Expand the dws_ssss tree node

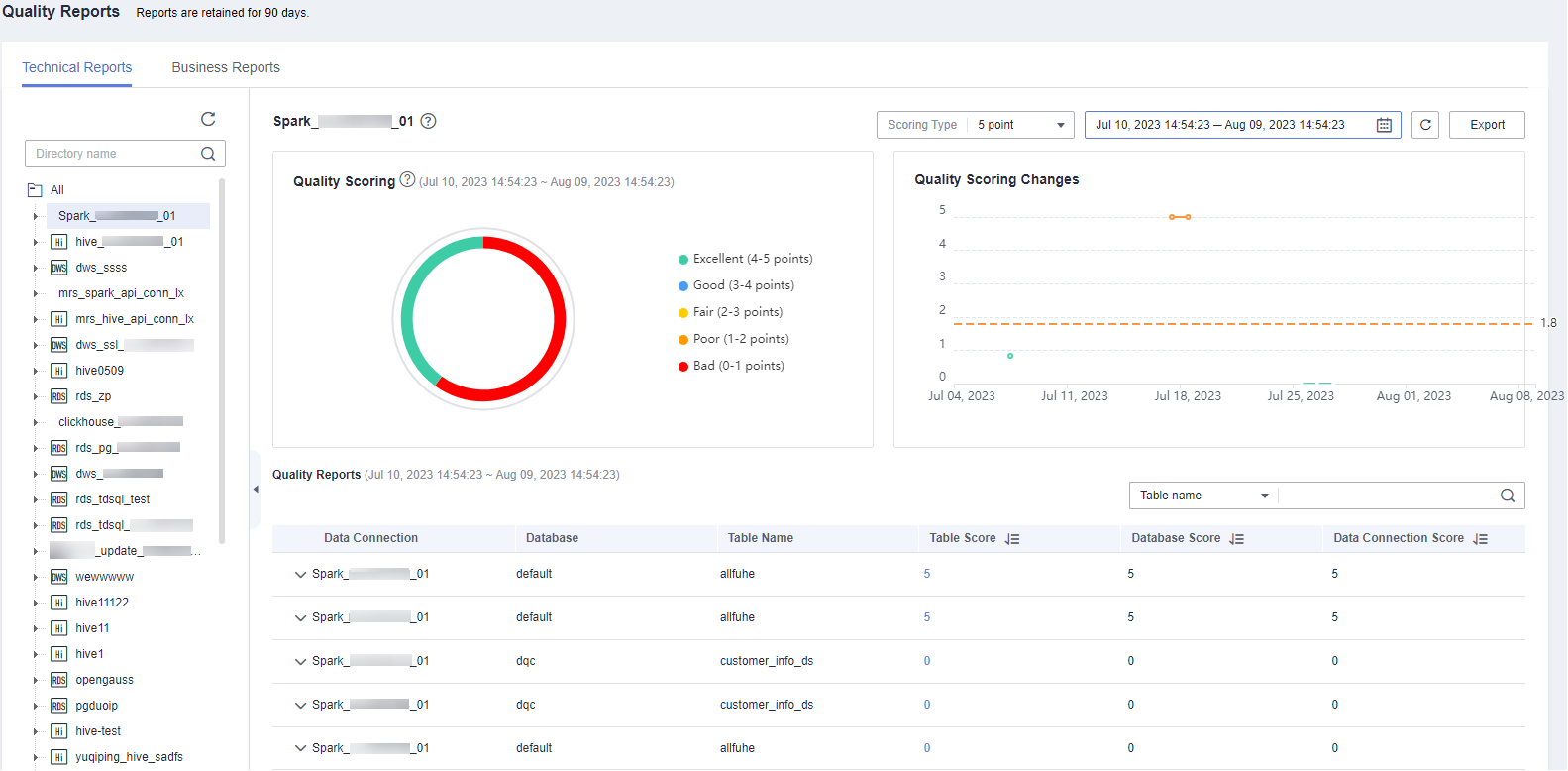click(35, 268)
